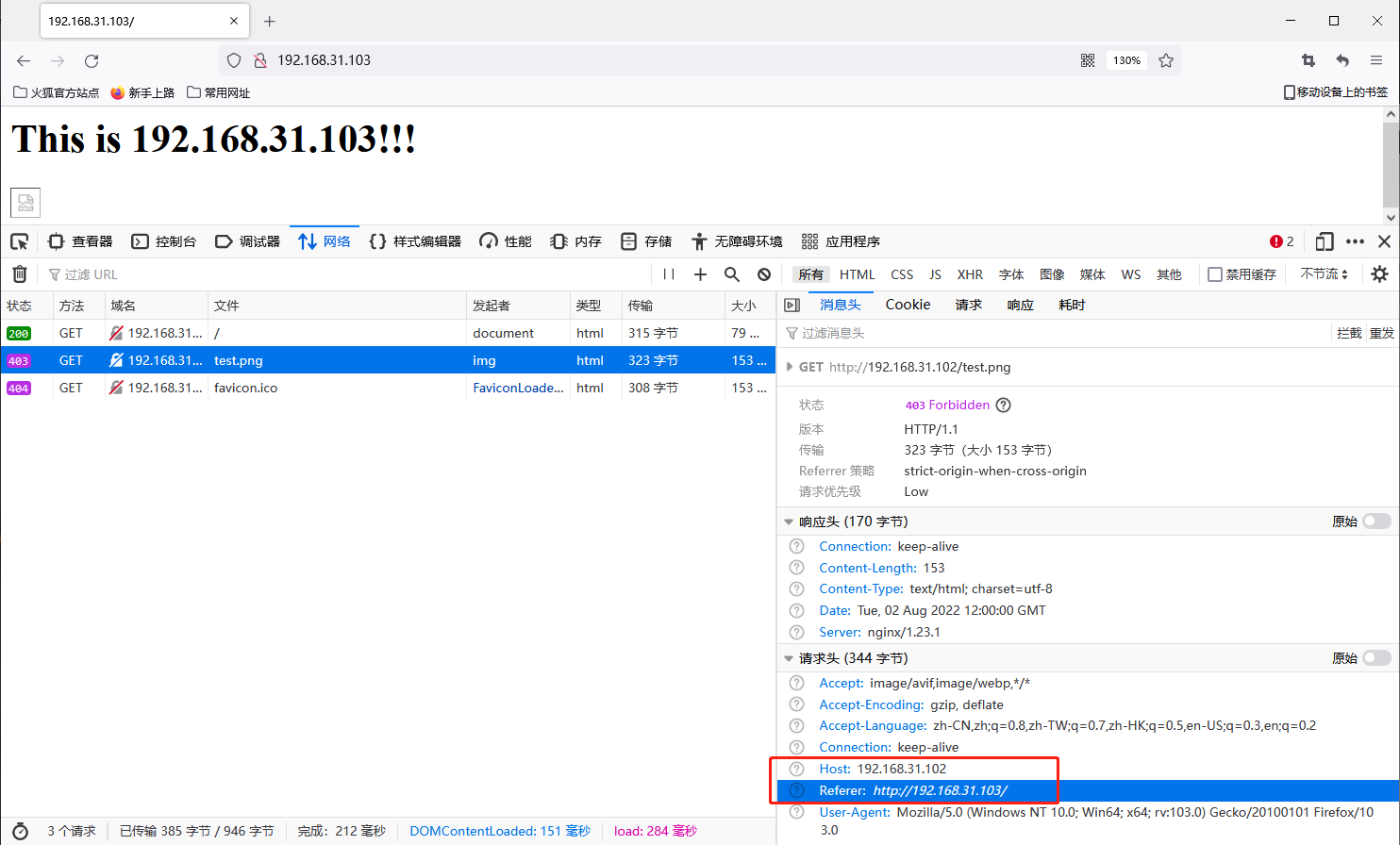The image size is (1400, 845).
Task: Enable the 禁用缓存 checkbox
Action: pyautogui.click(x=1217, y=273)
